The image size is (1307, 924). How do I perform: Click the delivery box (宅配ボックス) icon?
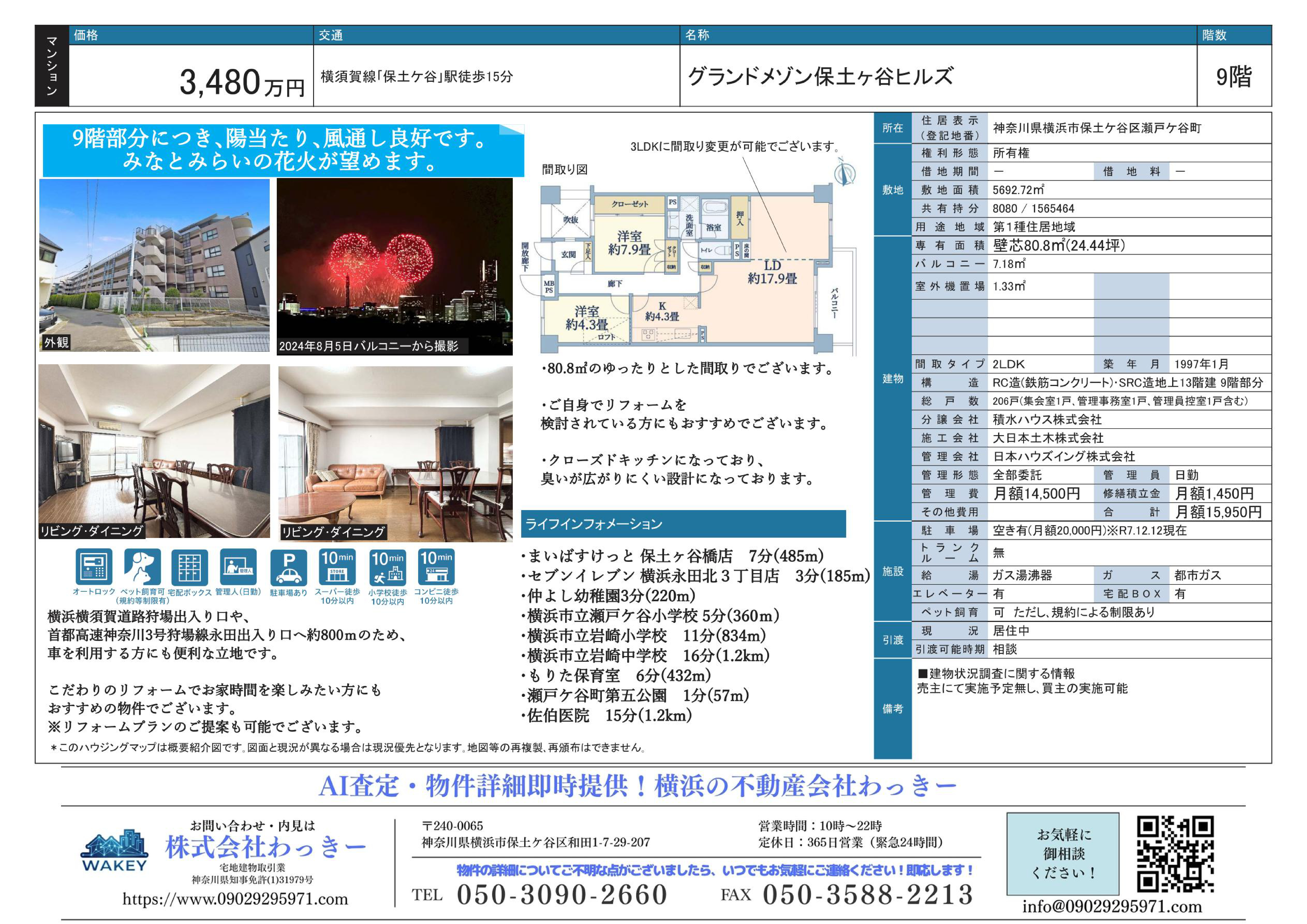[190, 567]
